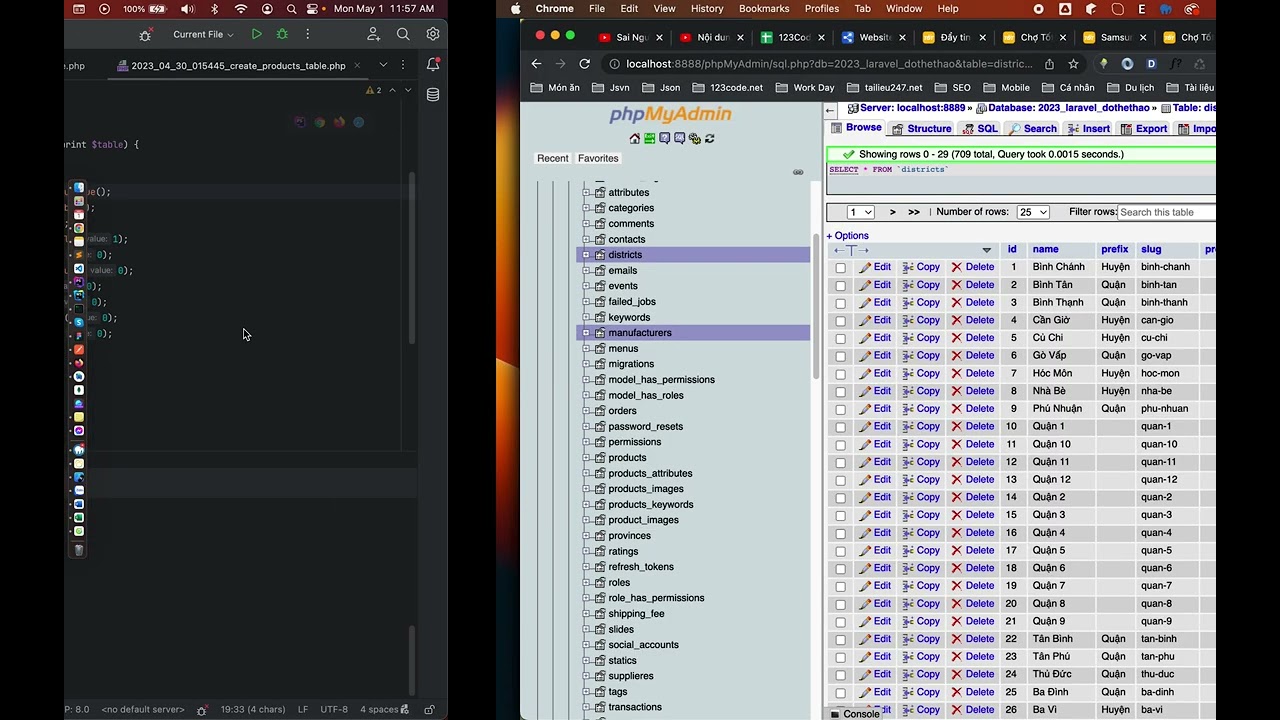
Task: Check the row checkbox for Bình Chánh
Action: (840, 268)
